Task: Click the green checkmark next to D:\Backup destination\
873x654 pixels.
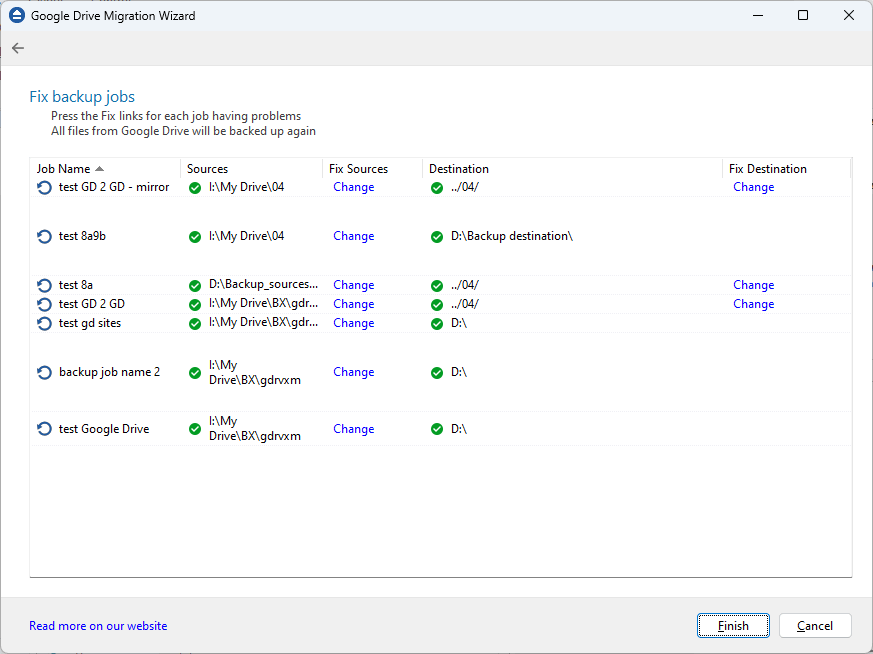Action: [x=437, y=236]
